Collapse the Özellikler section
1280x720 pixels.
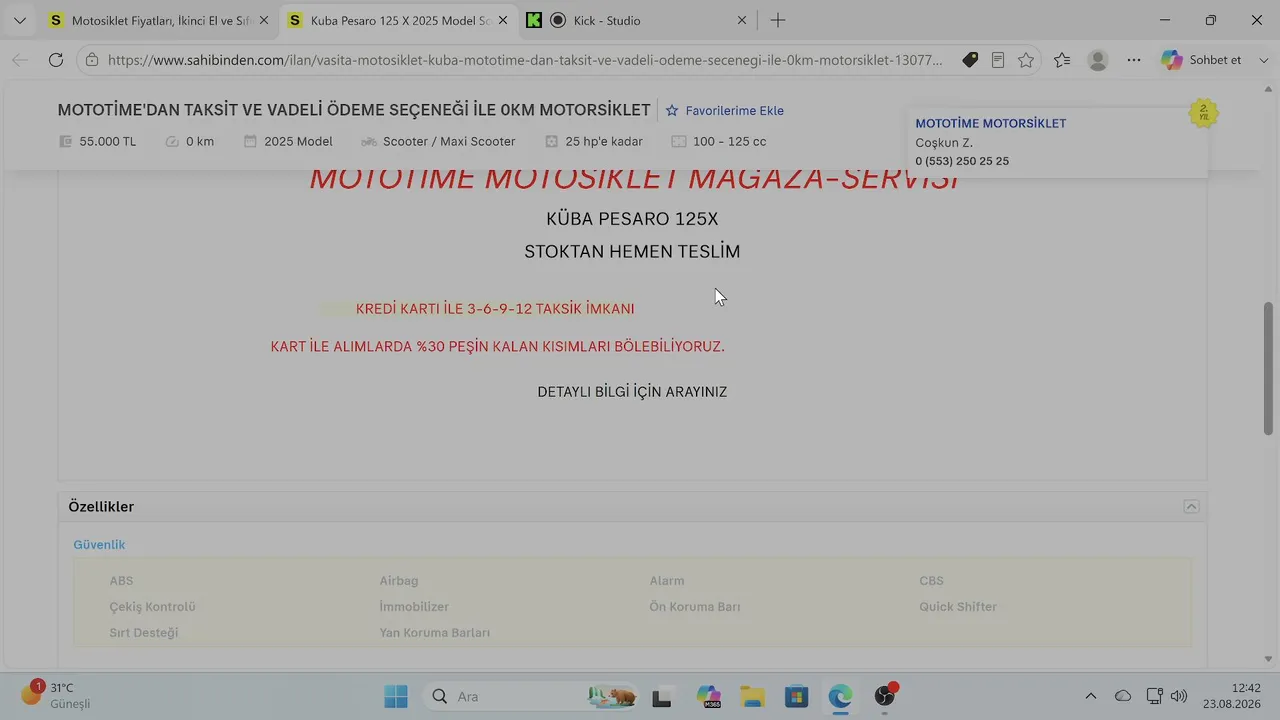click(x=1191, y=507)
